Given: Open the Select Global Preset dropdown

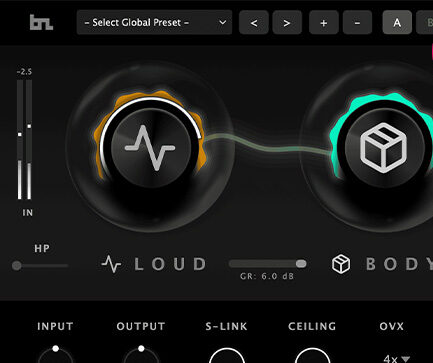Looking at the screenshot, I should point(154,22).
